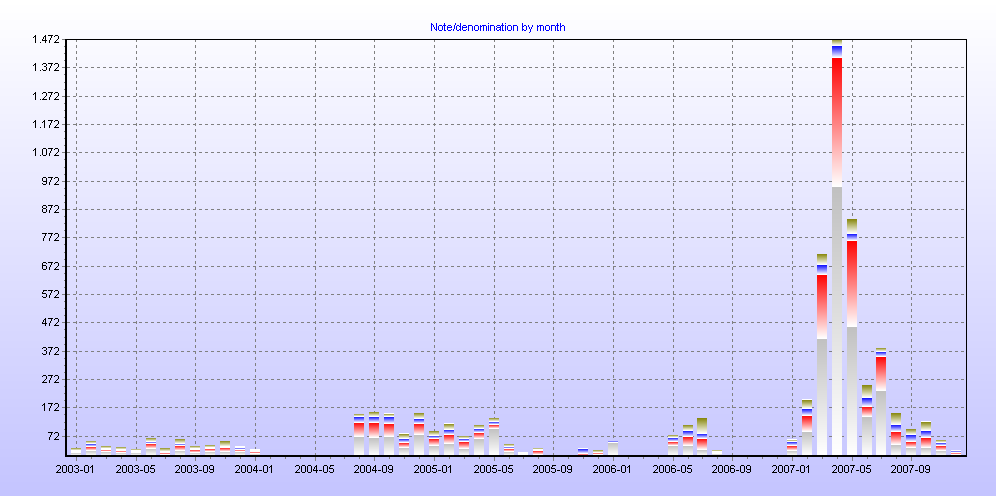Select the 2005-05 x-axis label
The image size is (996, 496).
[x=494, y=469]
